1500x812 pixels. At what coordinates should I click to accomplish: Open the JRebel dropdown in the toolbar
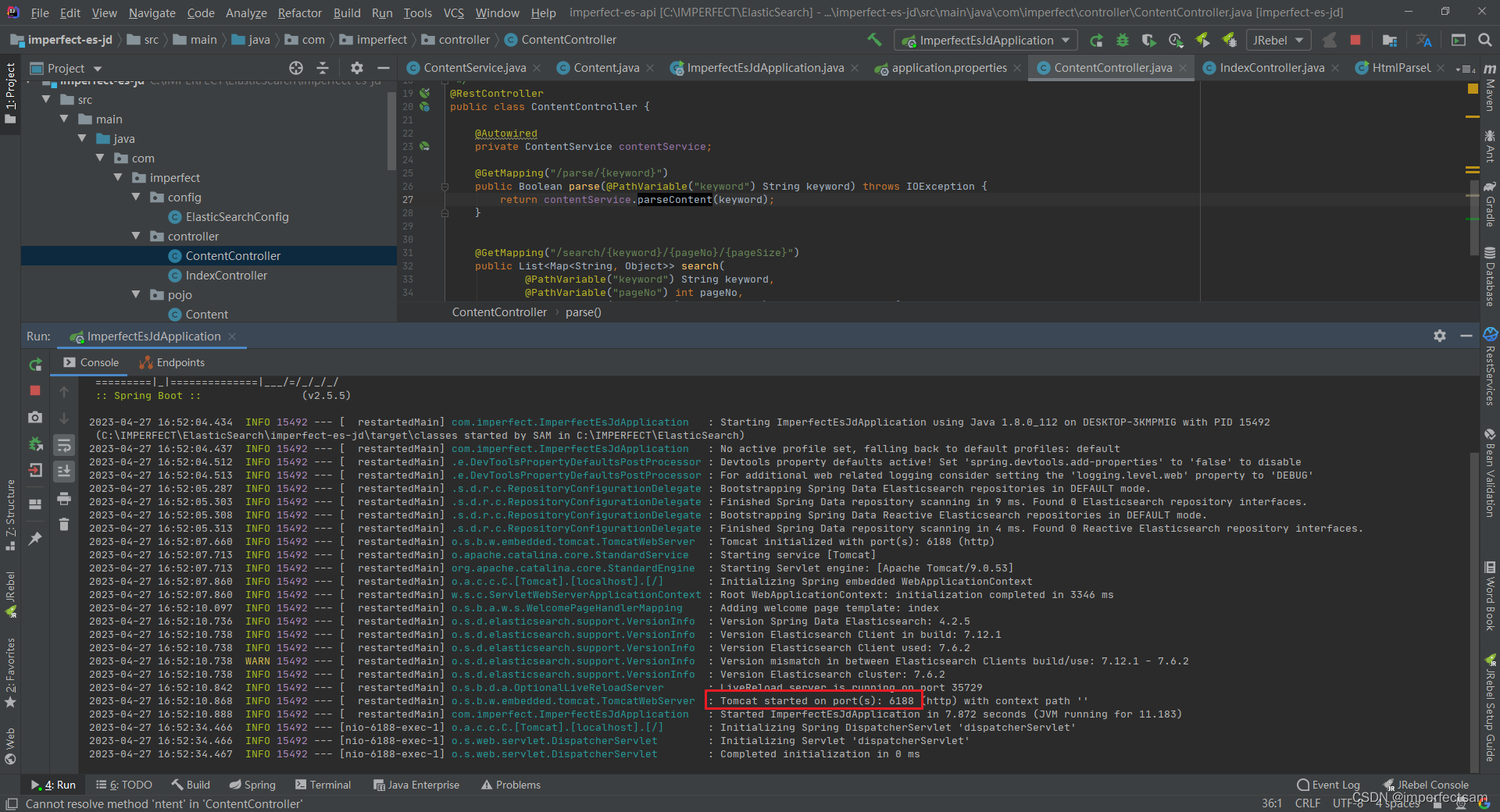click(x=1278, y=40)
